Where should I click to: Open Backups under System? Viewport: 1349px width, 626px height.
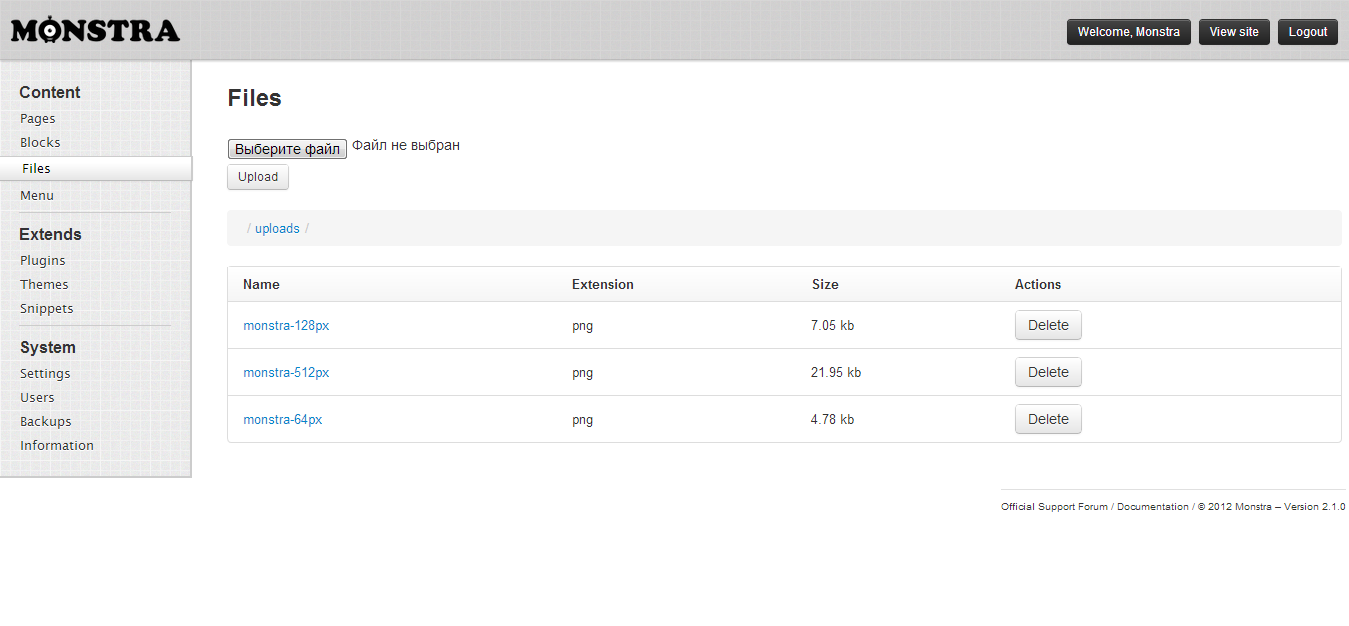[46, 421]
